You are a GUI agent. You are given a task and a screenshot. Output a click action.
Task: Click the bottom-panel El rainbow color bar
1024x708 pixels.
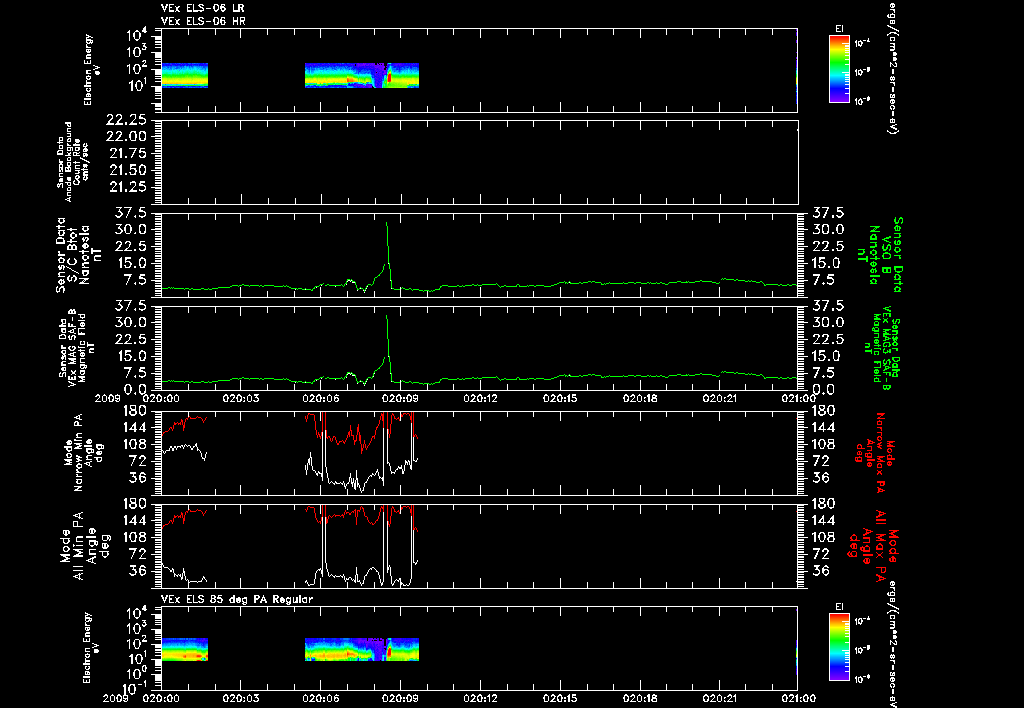tap(839, 647)
